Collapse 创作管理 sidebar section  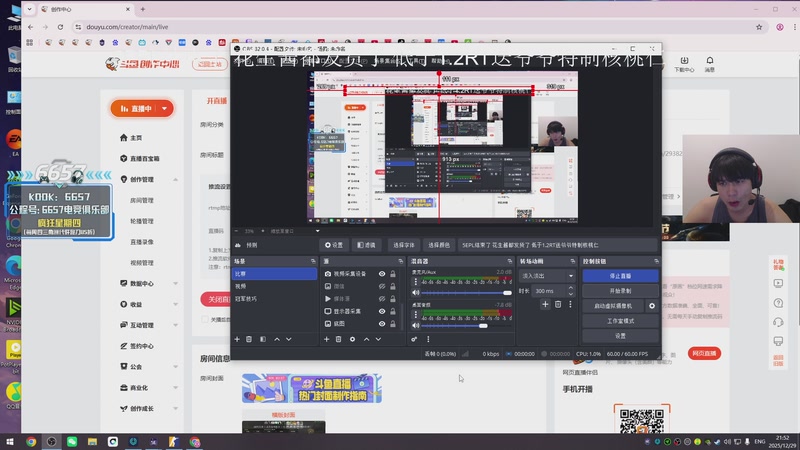[176, 180]
